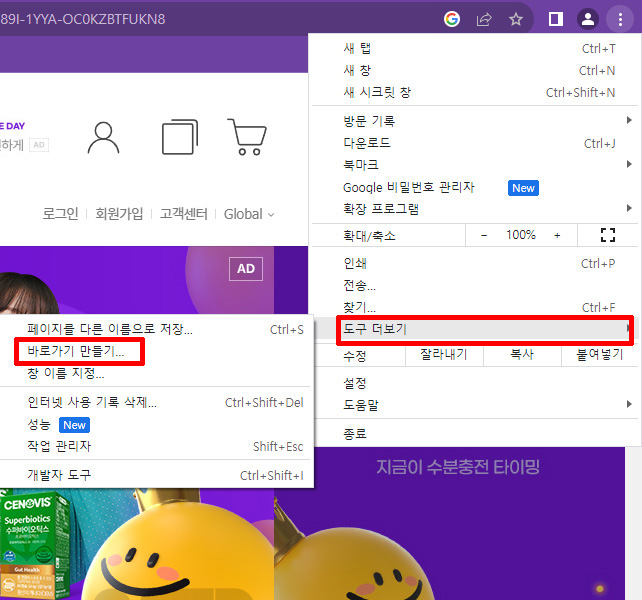Click the 지금이 수분충전 타이밍 banner text
The height and width of the screenshot is (600, 642).
(458, 467)
